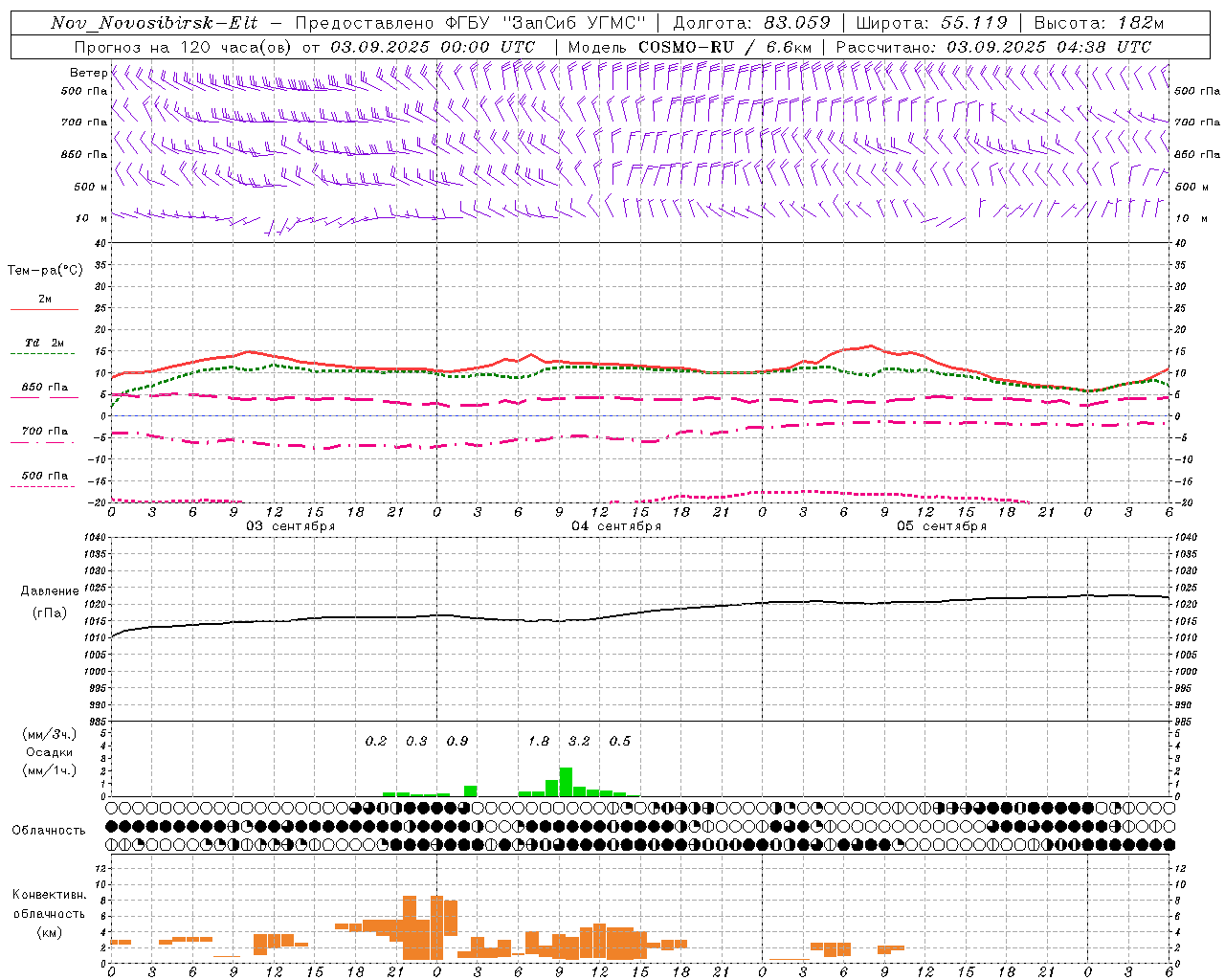This screenshot has height=980, width=1225.
Task: Click the 3.2 precipitation total value
Action: (x=579, y=742)
